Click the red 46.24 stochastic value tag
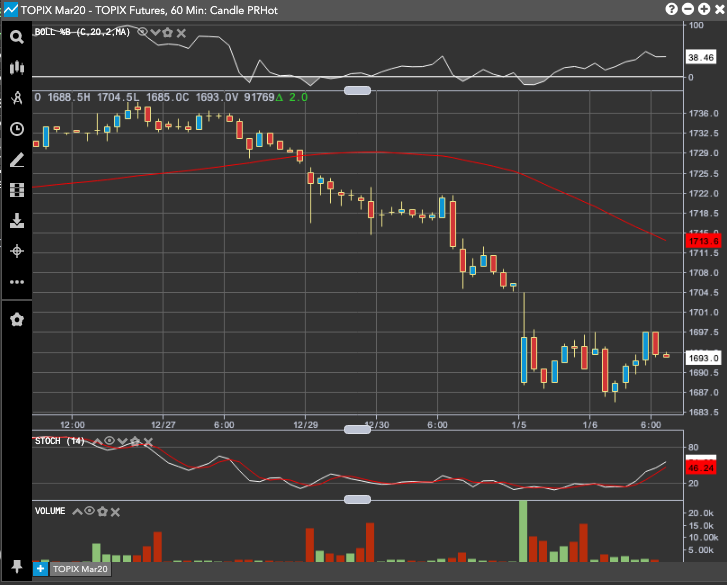 (701, 468)
